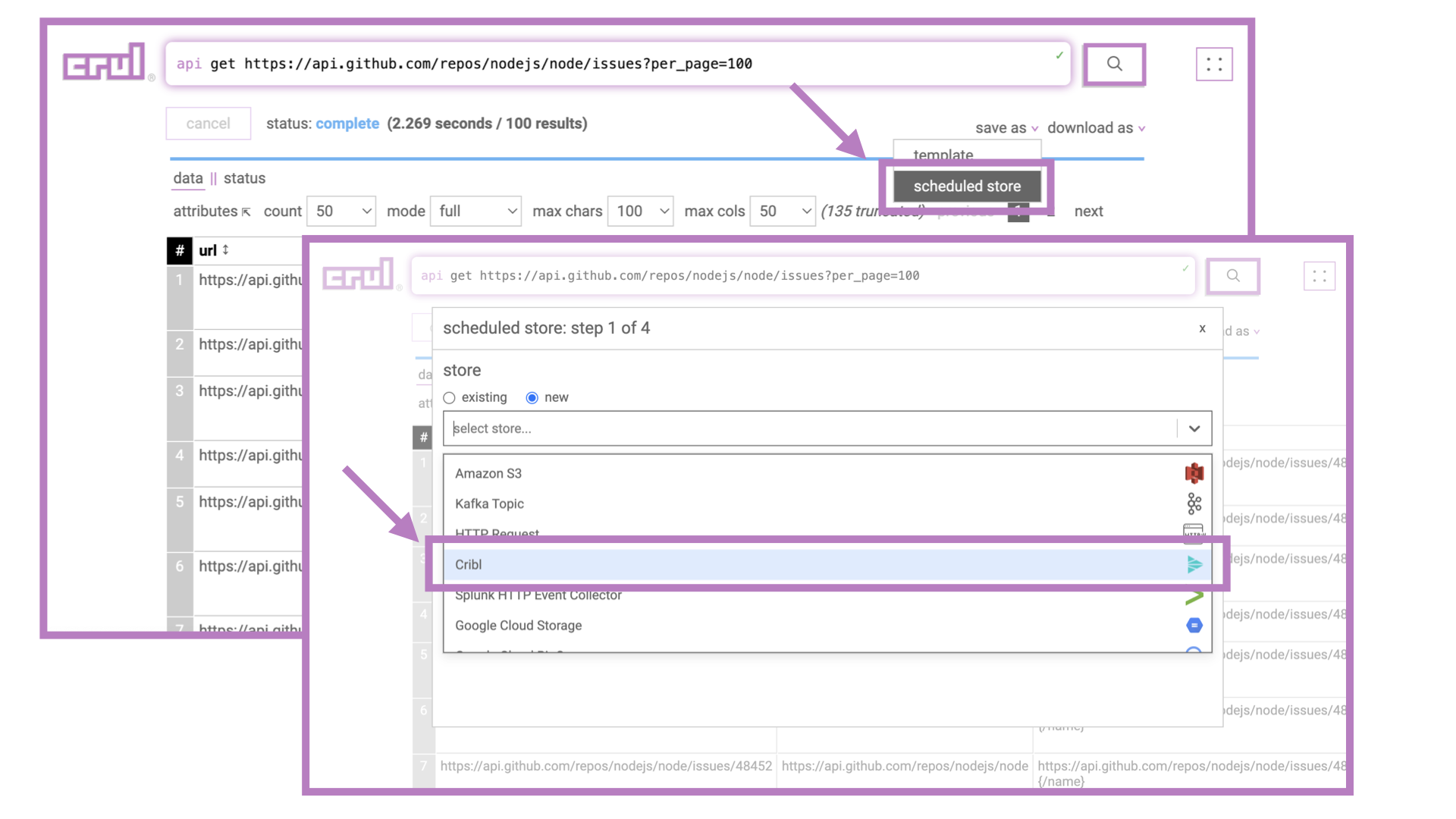Choose scheduled store menu item
This screenshot has height=819, width=1456.
(x=967, y=187)
